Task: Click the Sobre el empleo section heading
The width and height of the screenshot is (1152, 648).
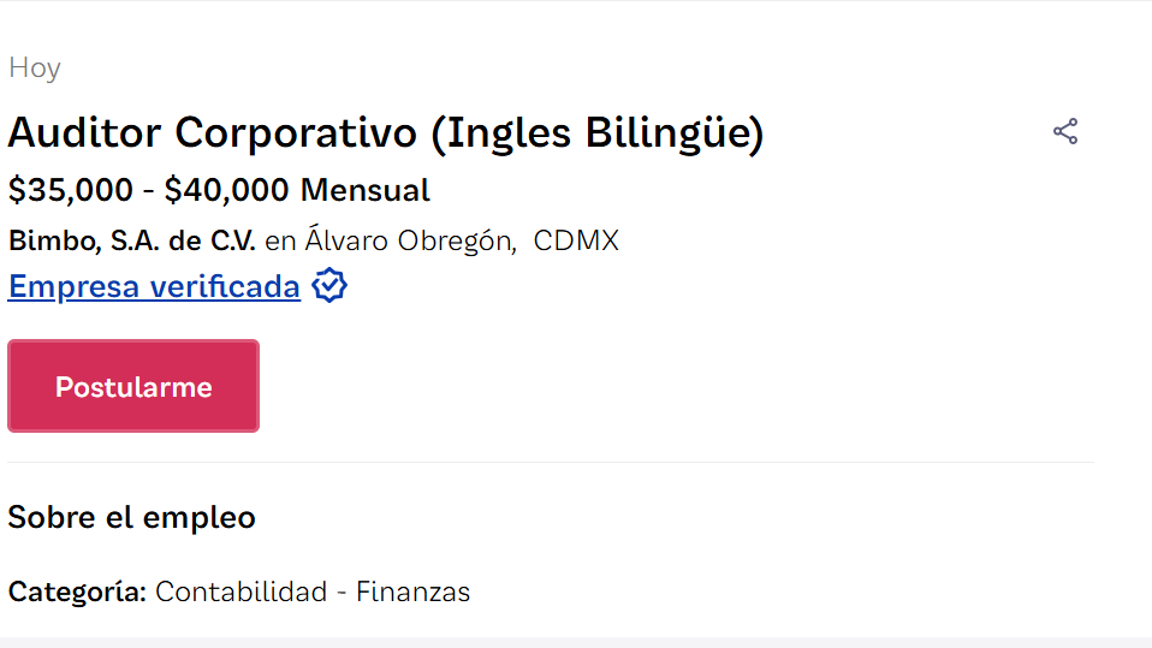Action: (131, 517)
